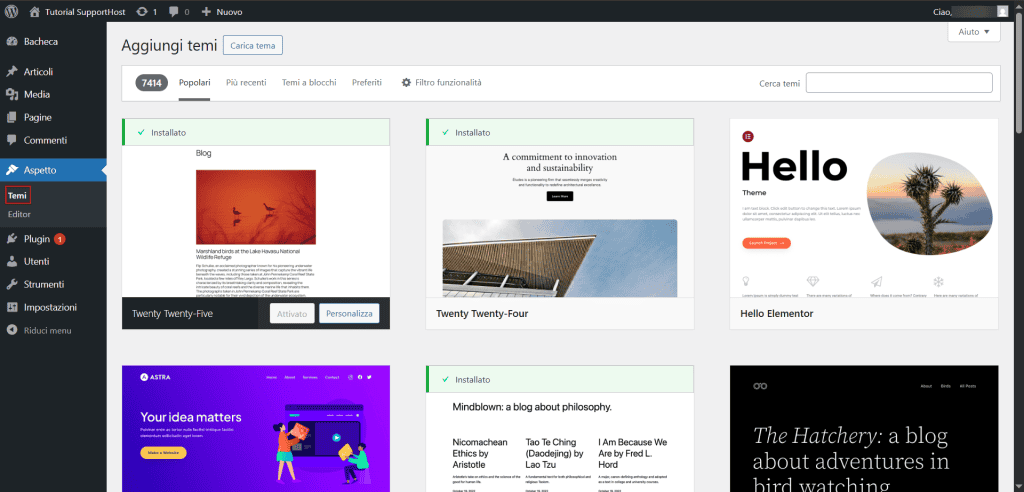Image resolution: width=1024 pixels, height=492 pixels.
Task: Click the Twenty Twenty-Five theme name
Action: [172, 314]
